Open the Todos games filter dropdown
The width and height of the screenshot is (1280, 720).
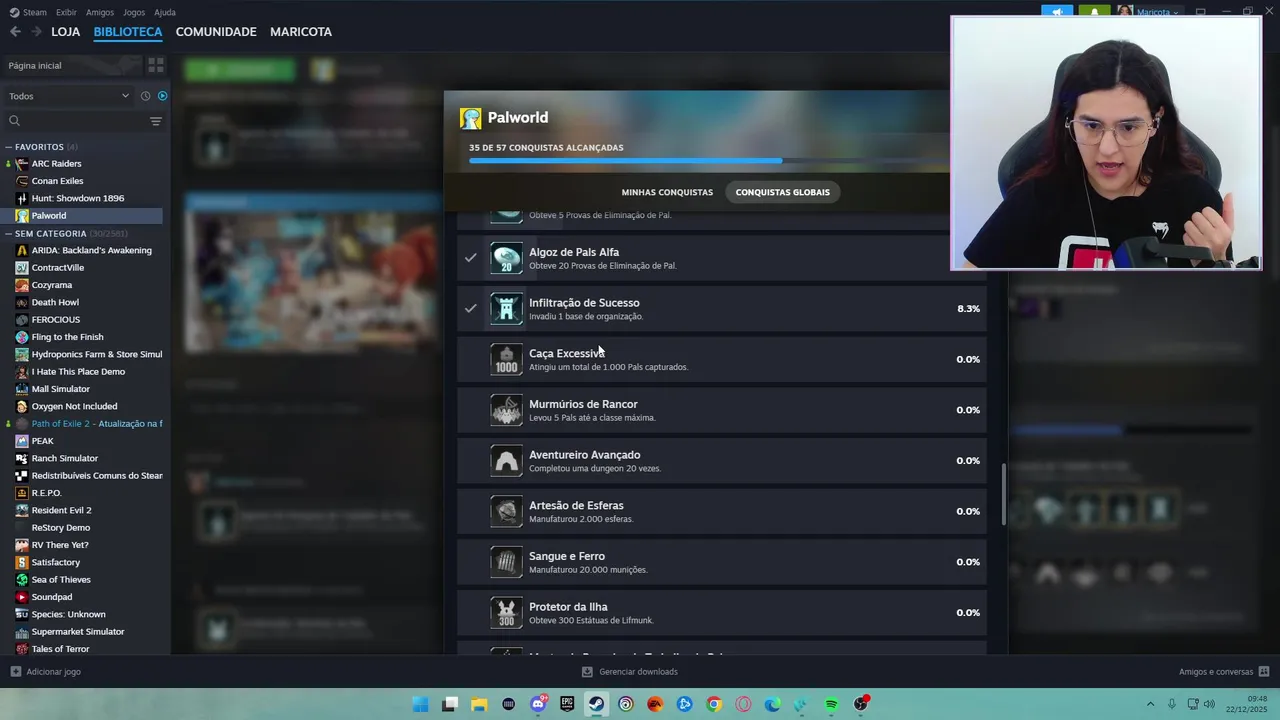[69, 96]
